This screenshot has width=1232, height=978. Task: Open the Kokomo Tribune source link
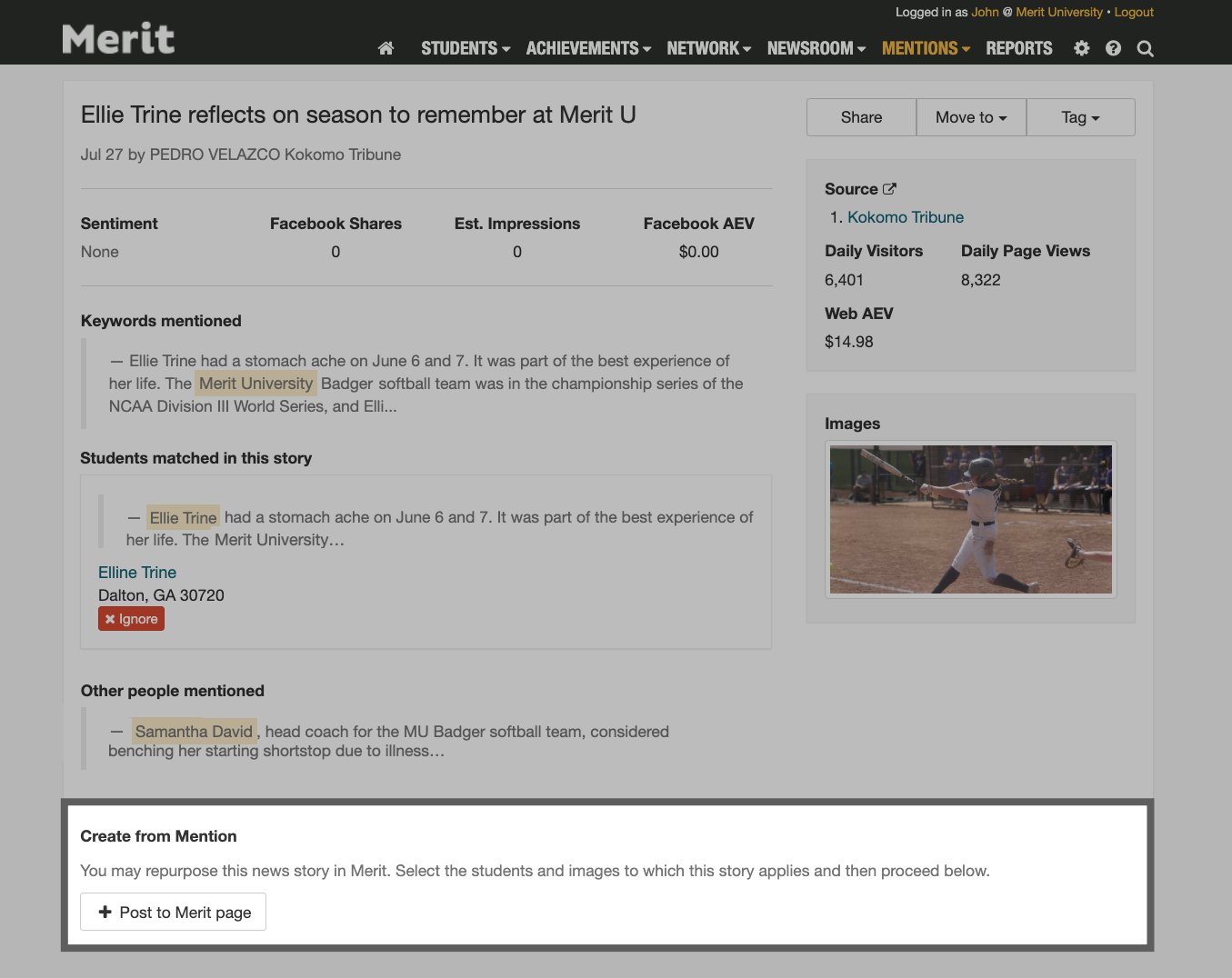[x=905, y=217]
